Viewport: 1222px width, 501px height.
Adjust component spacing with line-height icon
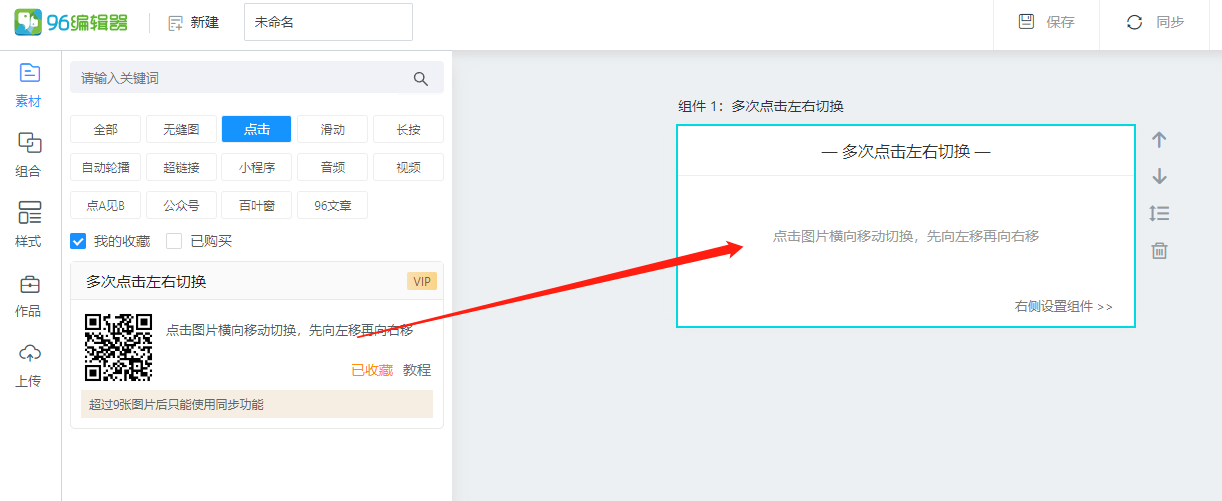point(1159,213)
